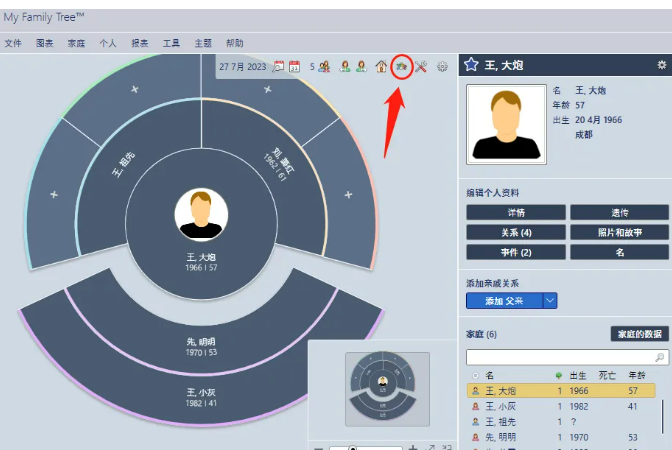Click the star icon beside 王, 大炮

472,66
